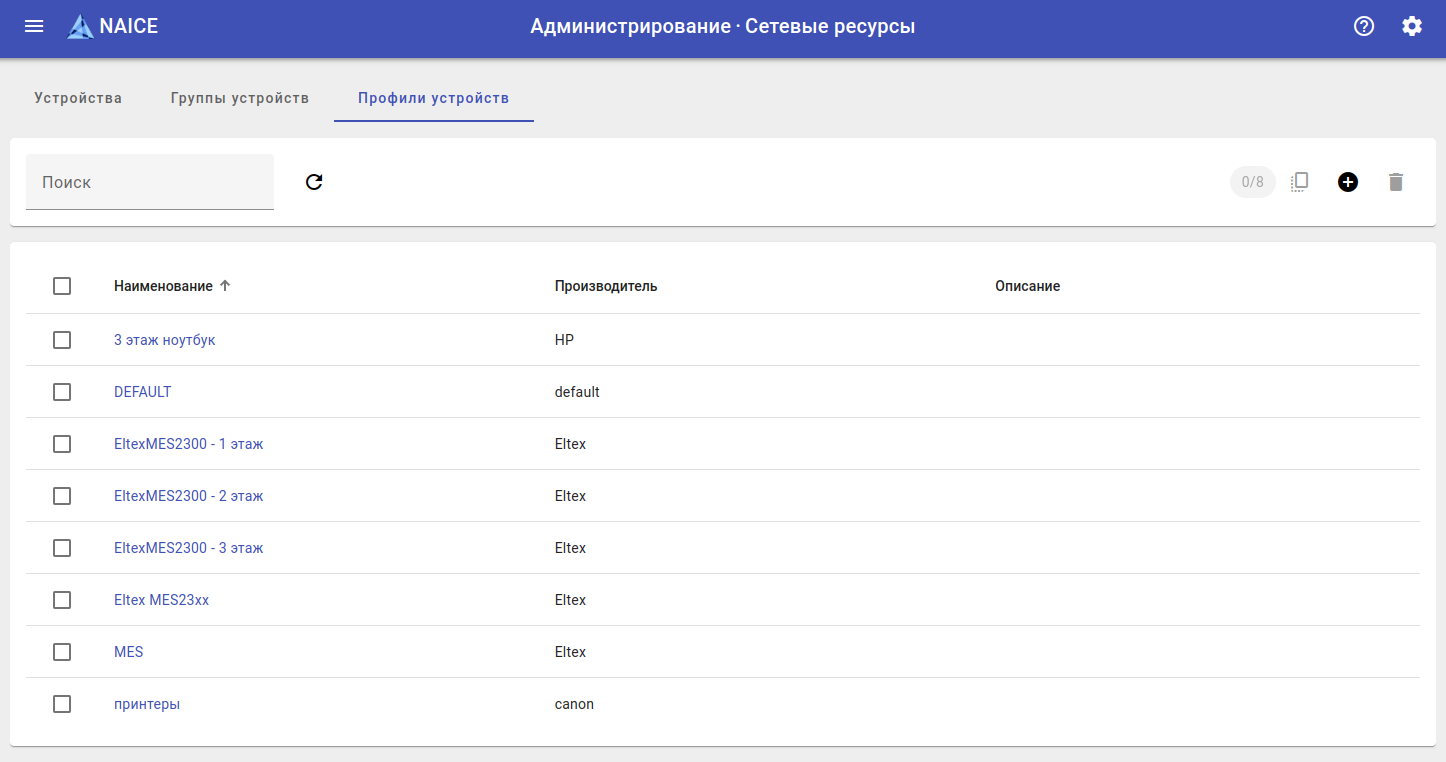Add a new device profile
Viewport: 1446px width, 762px height.
tap(1348, 182)
